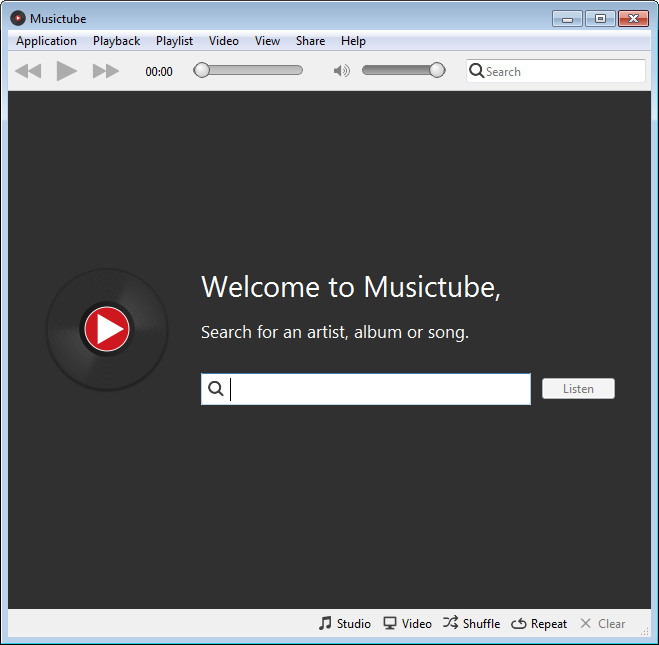This screenshot has height=645, width=659.
Task: Enable Repeat in status bar
Action: [x=539, y=623]
